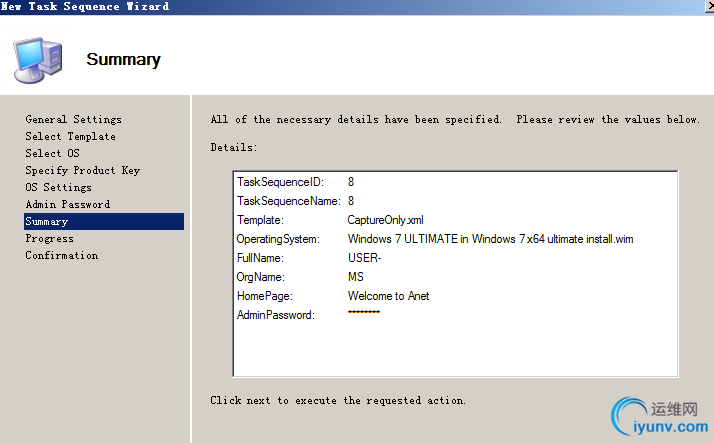The image size is (714, 443).
Task: Click the TaskSequenceName value in details
Action: [x=351, y=201]
